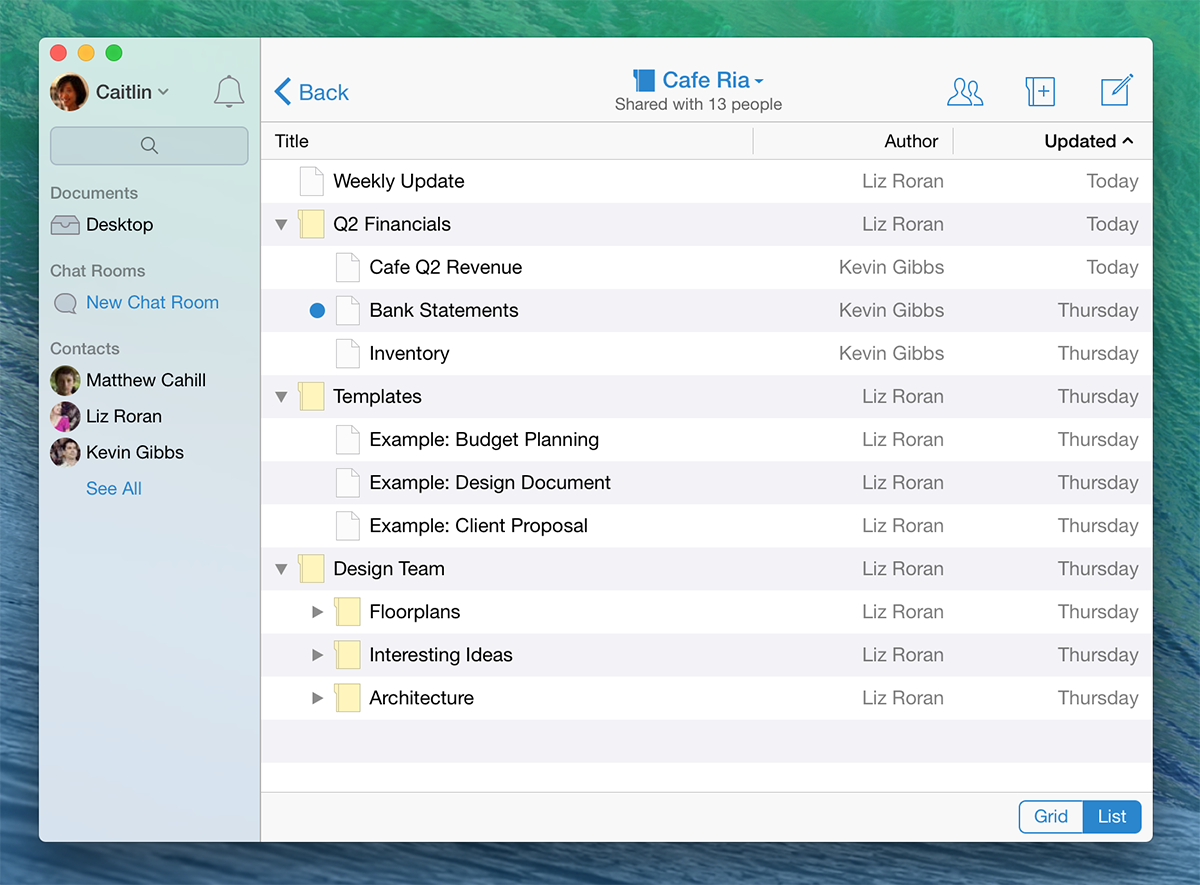1200x885 pixels.
Task: Go Back to the previous folder
Action: (312, 92)
